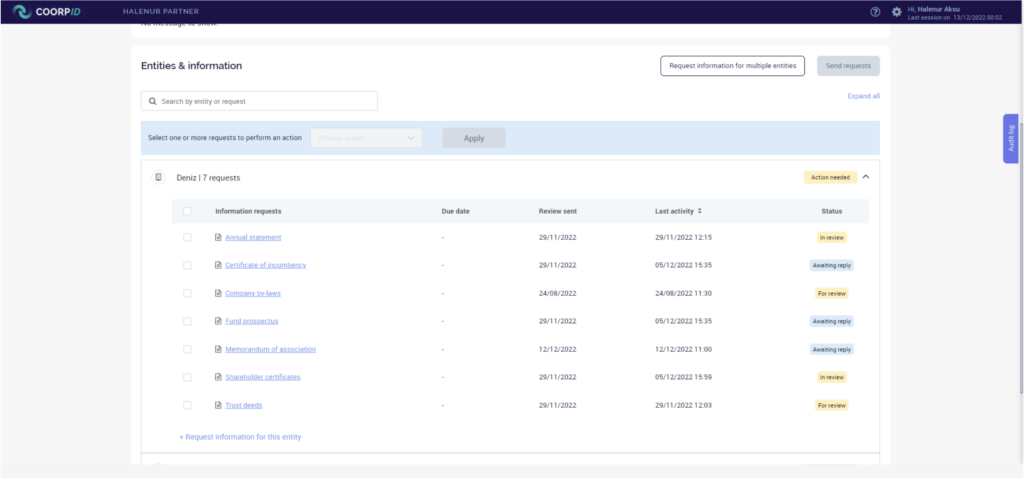Screen dimensions: 1024x478
Task: Click Request information for this entity
Action: [240, 437]
